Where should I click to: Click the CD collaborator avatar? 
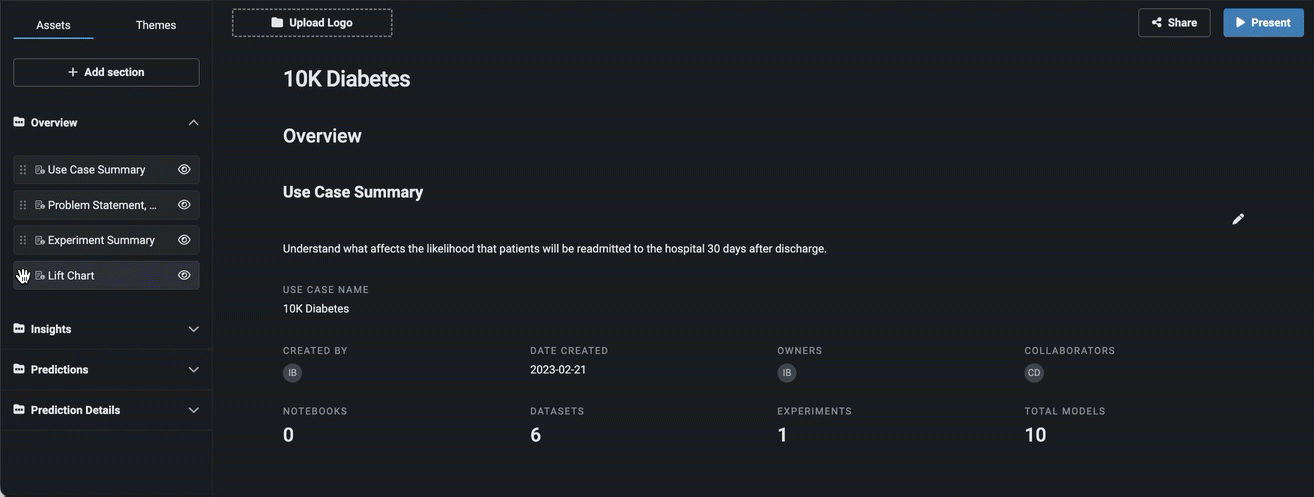pyautogui.click(x=1034, y=373)
